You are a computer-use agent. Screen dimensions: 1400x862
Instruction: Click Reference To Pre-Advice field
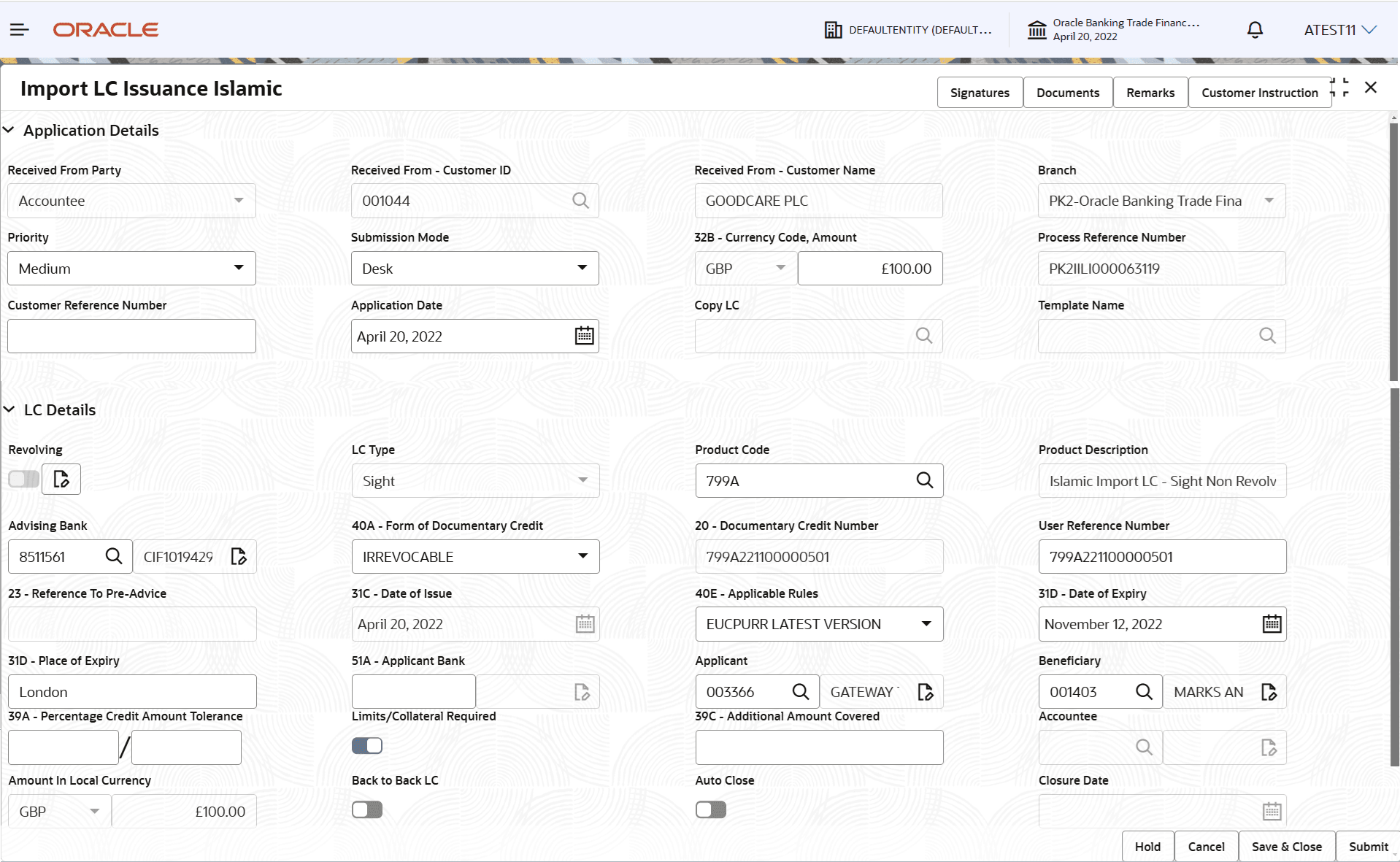[x=132, y=624]
